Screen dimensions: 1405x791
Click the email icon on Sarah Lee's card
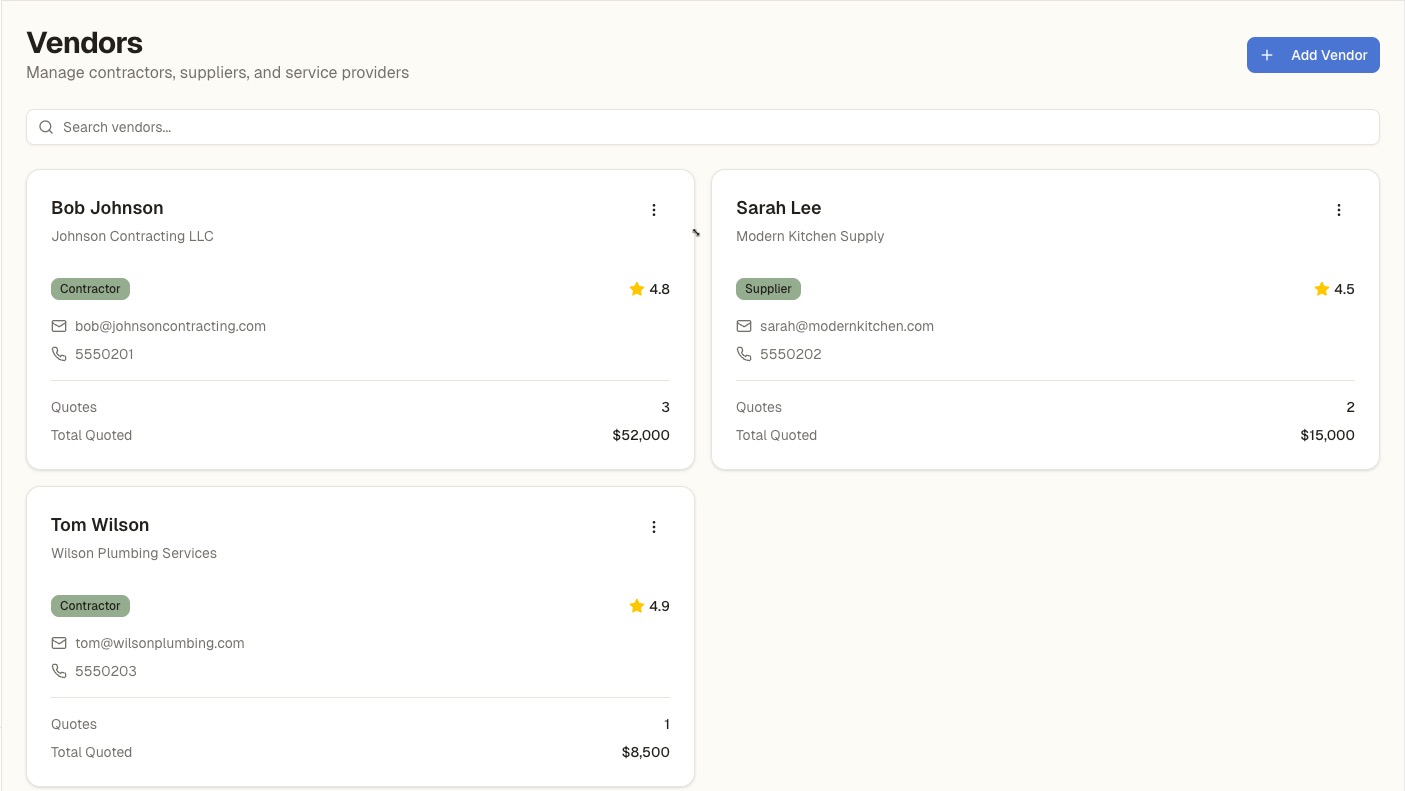tap(744, 326)
